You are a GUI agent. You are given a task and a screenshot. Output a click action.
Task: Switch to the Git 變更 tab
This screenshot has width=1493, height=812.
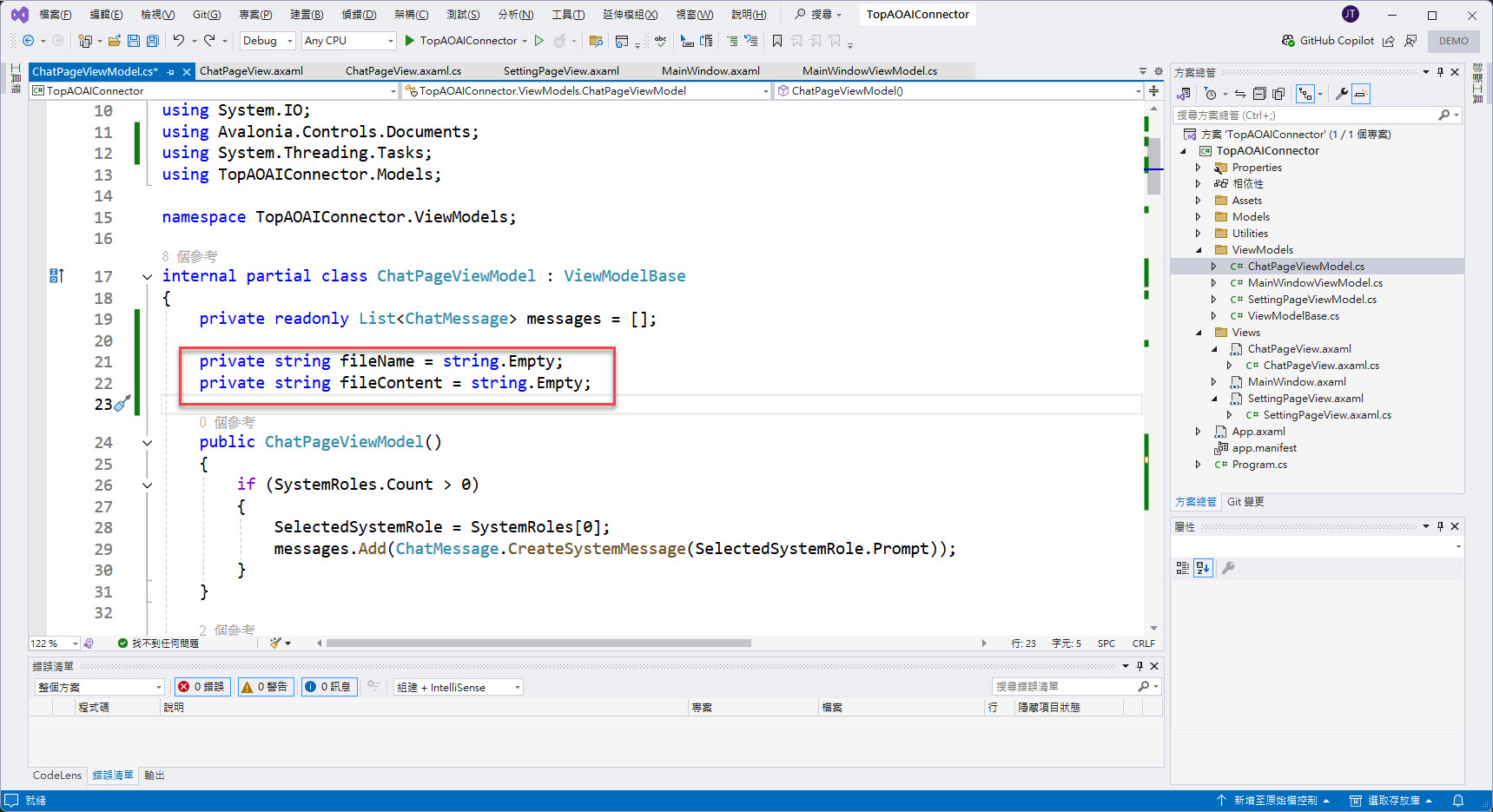tap(1245, 502)
